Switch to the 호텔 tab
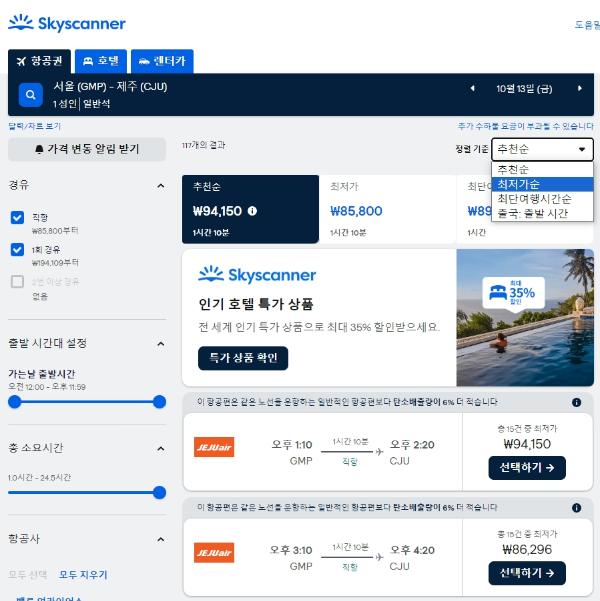This screenshot has width=600, height=601. click(101, 61)
